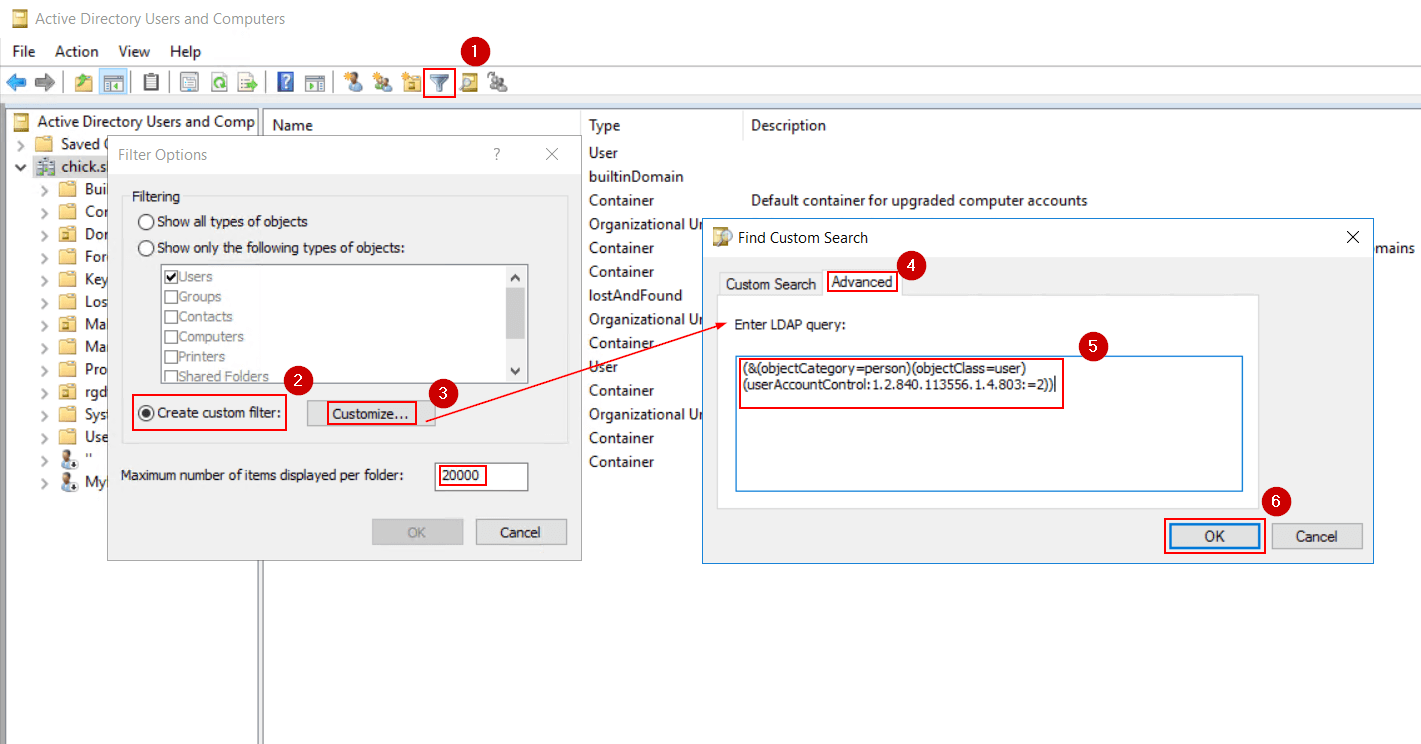The width and height of the screenshot is (1421, 744).
Task: Refresh the view using the refresh icon
Action: (219, 81)
